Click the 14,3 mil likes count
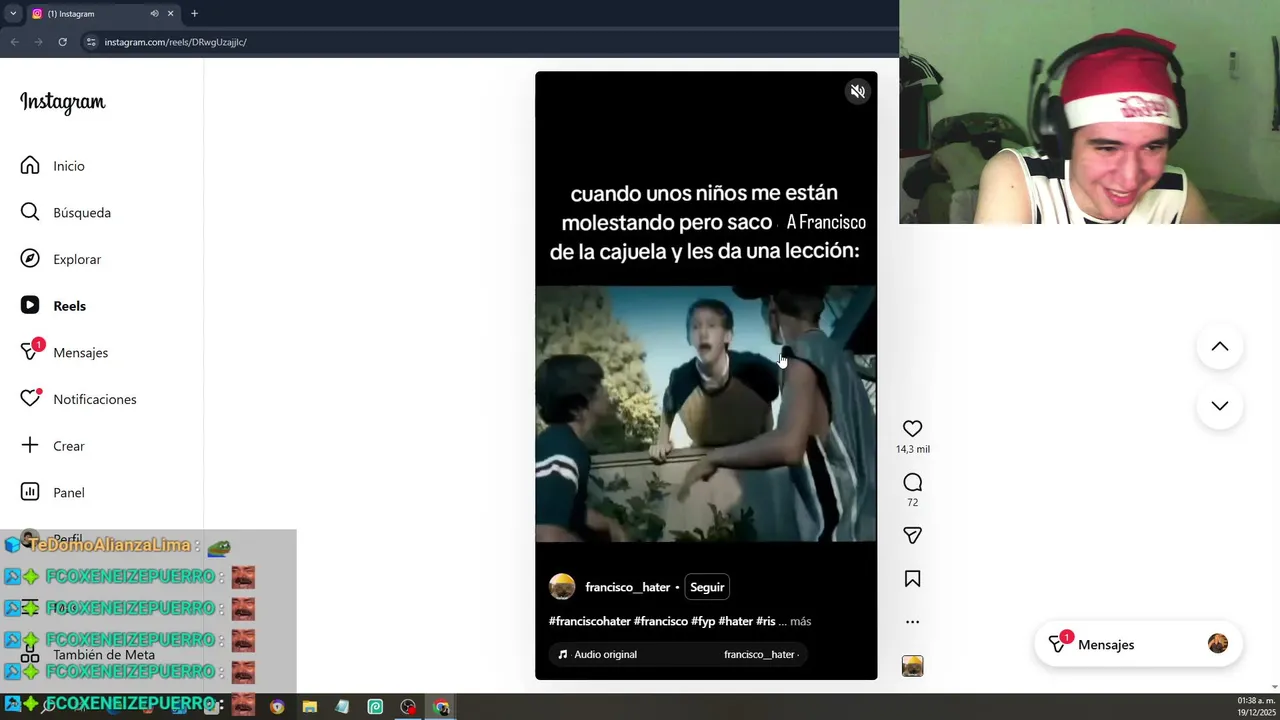 (912, 449)
